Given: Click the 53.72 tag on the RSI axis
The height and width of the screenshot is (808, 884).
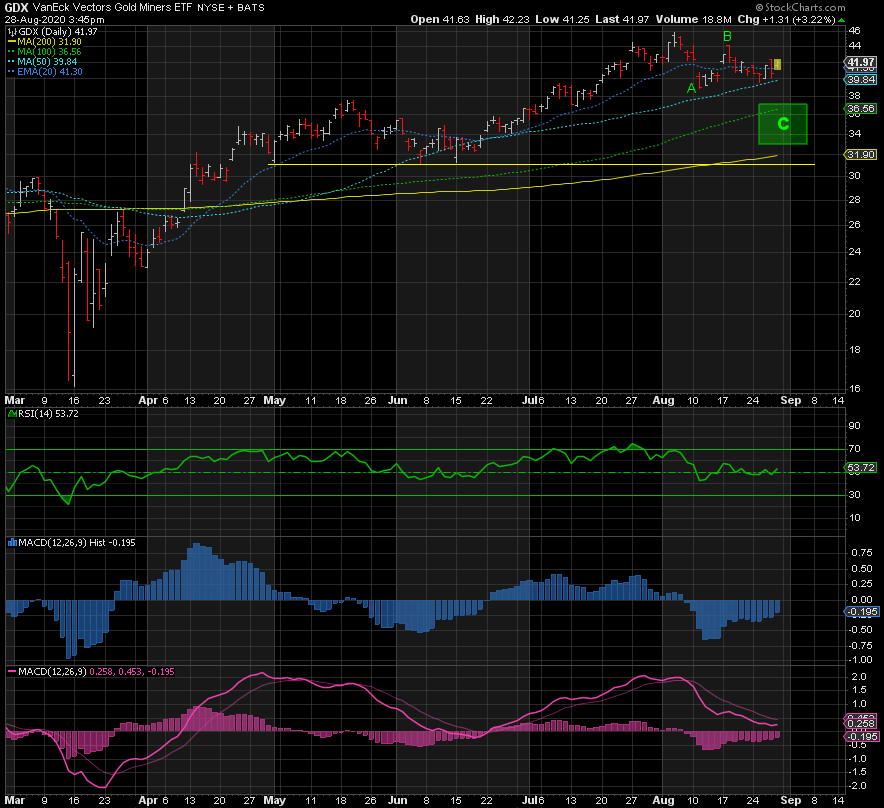Looking at the screenshot, I should (x=861, y=467).
